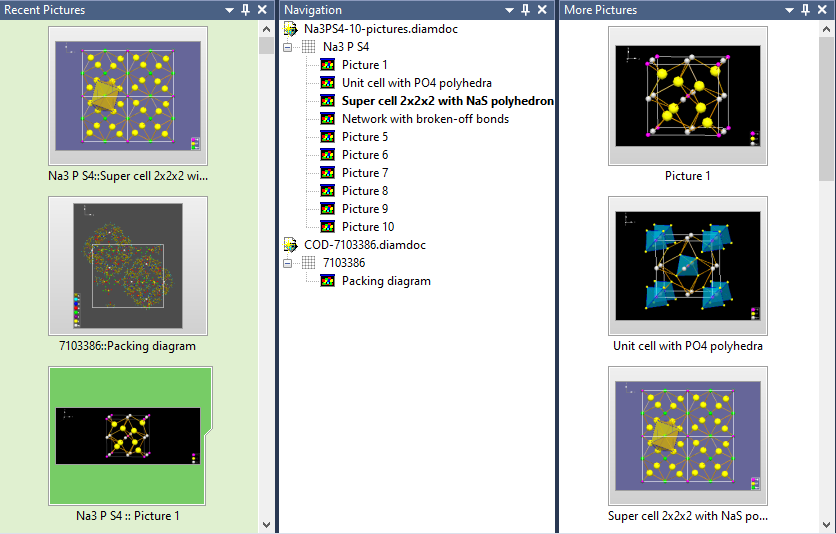Click the COD-7103386.diamdoc document icon
The image size is (836, 534).
click(x=291, y=245)
